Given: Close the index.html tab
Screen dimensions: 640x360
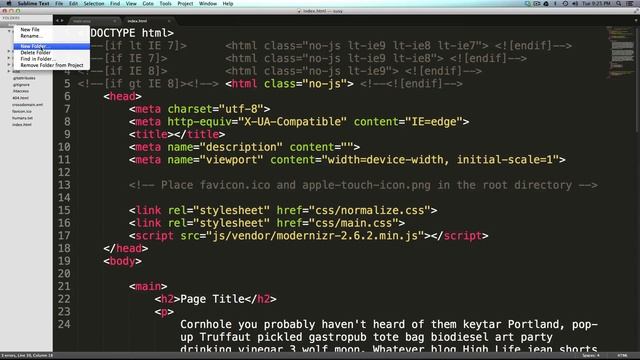Looking at the screenshot, I should pos(169,21).
